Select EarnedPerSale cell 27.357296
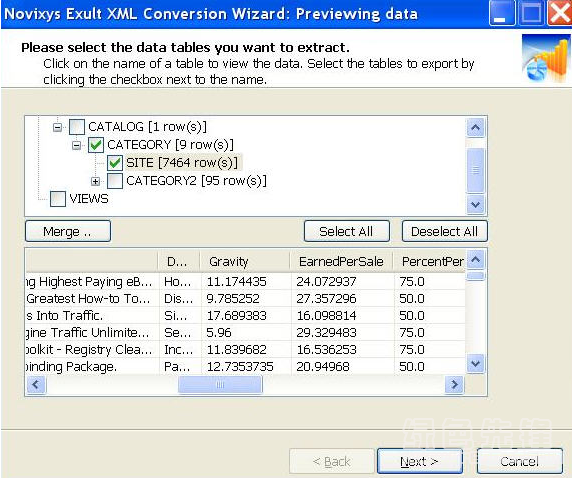The width and height of the screenshot is (572, 478). pos(343,298)
